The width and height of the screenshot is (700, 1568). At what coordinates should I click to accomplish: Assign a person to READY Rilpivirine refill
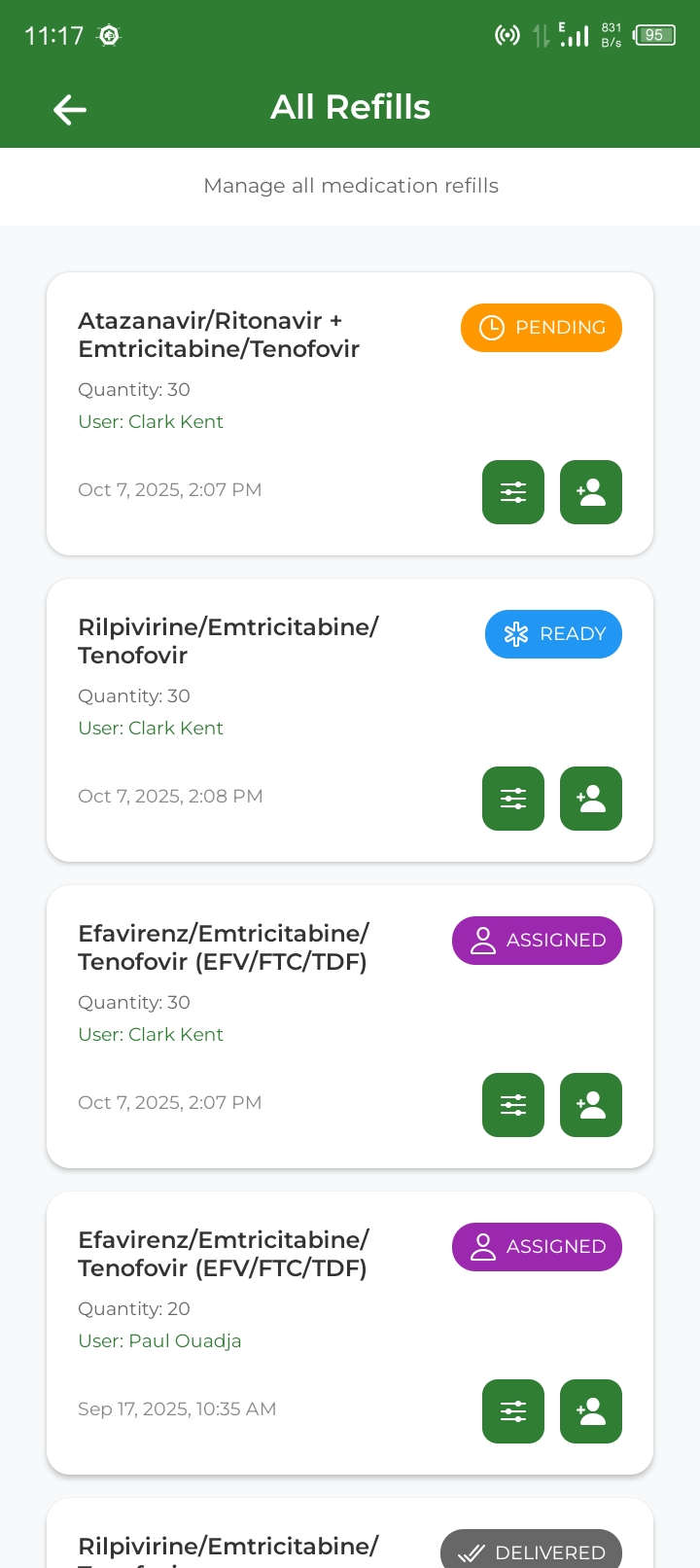click(x=591, y=799)
